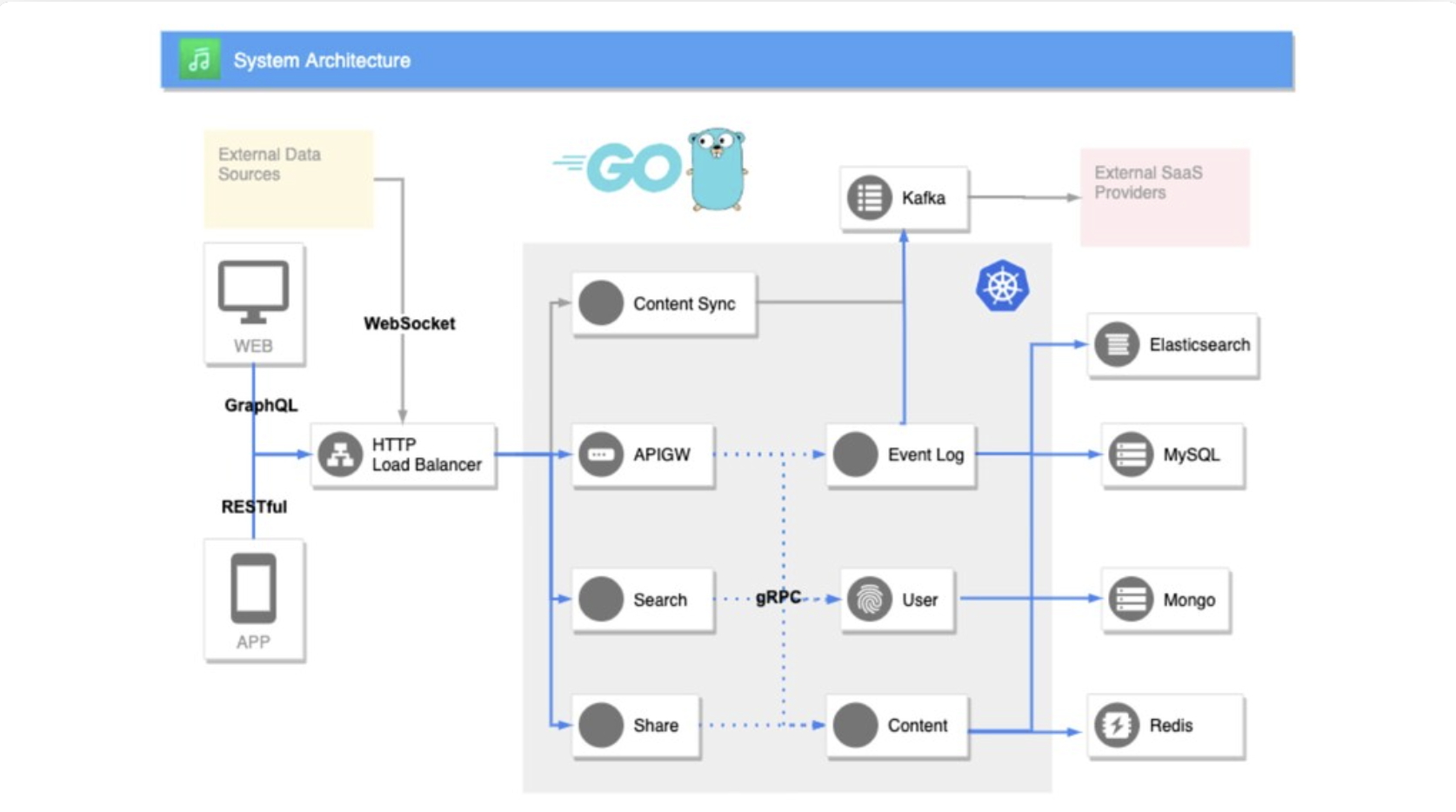This screenshot has width=1456, height=812.
Task: Click the Elasticsearch label text
Action: (x=1199, y=345)
